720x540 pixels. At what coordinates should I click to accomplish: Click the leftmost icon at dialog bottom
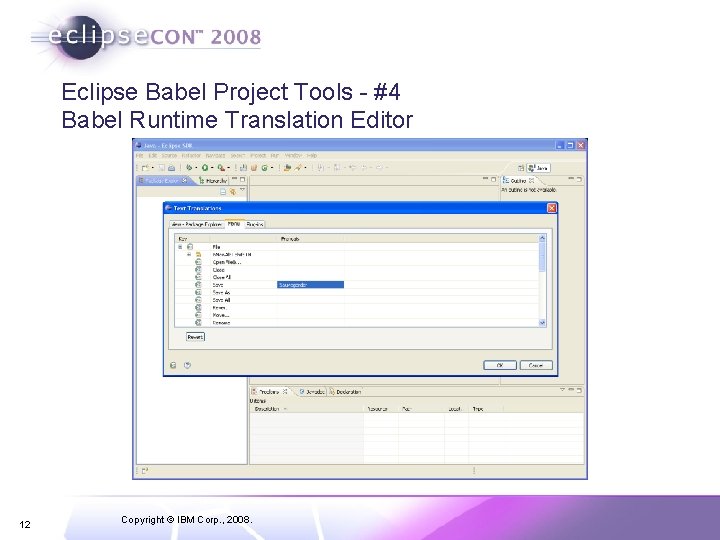(173, 365)
